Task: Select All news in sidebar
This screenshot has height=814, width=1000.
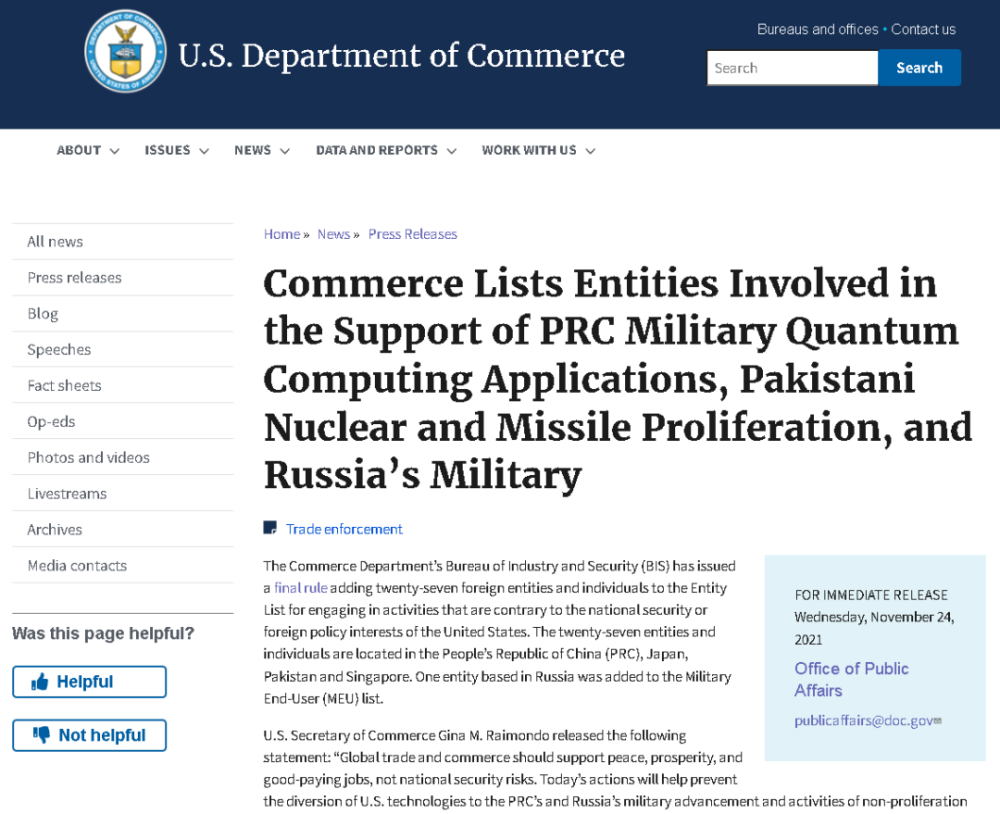Action: 122,242
